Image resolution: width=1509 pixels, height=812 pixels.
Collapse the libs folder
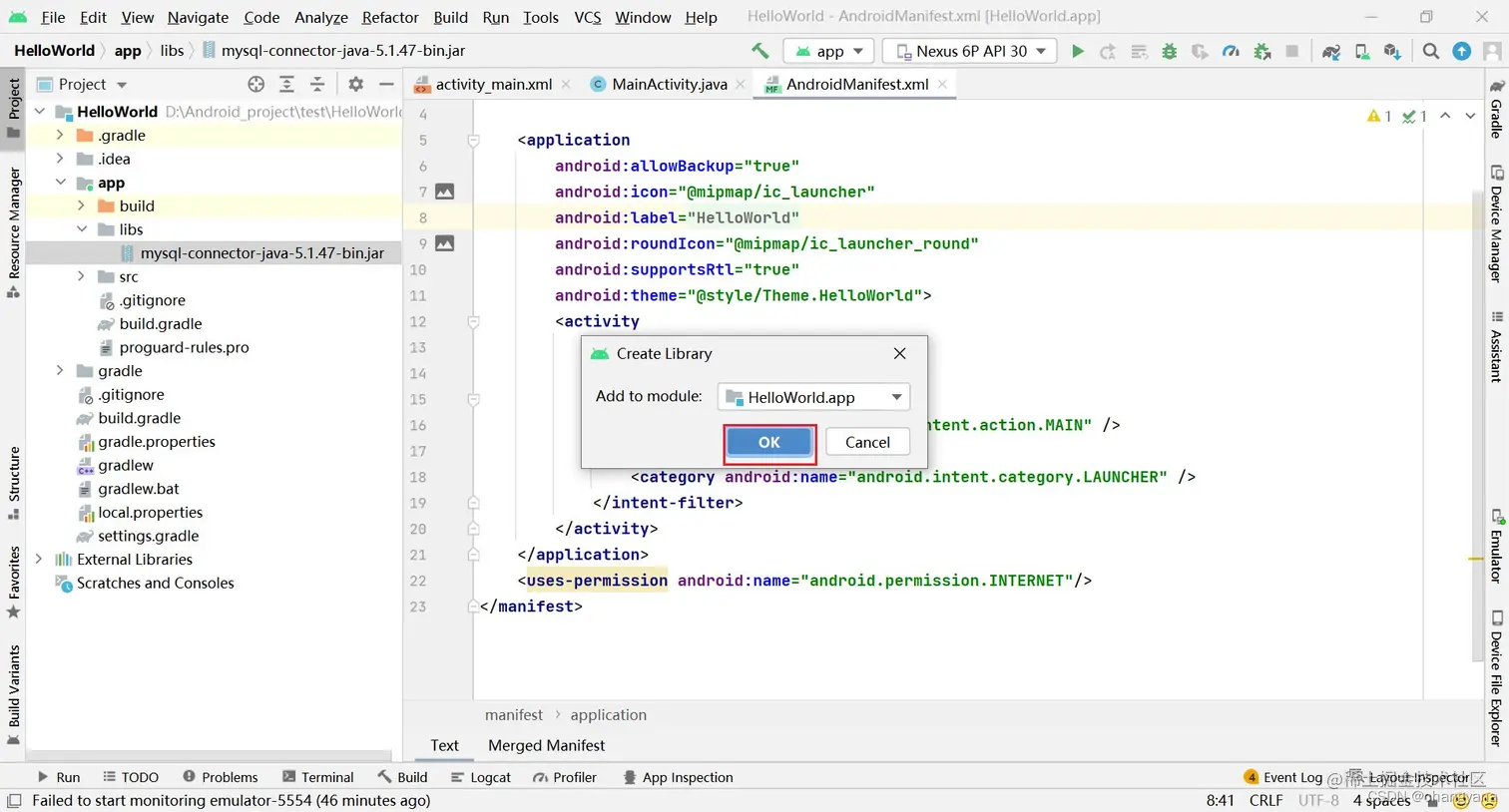point(82,229)
